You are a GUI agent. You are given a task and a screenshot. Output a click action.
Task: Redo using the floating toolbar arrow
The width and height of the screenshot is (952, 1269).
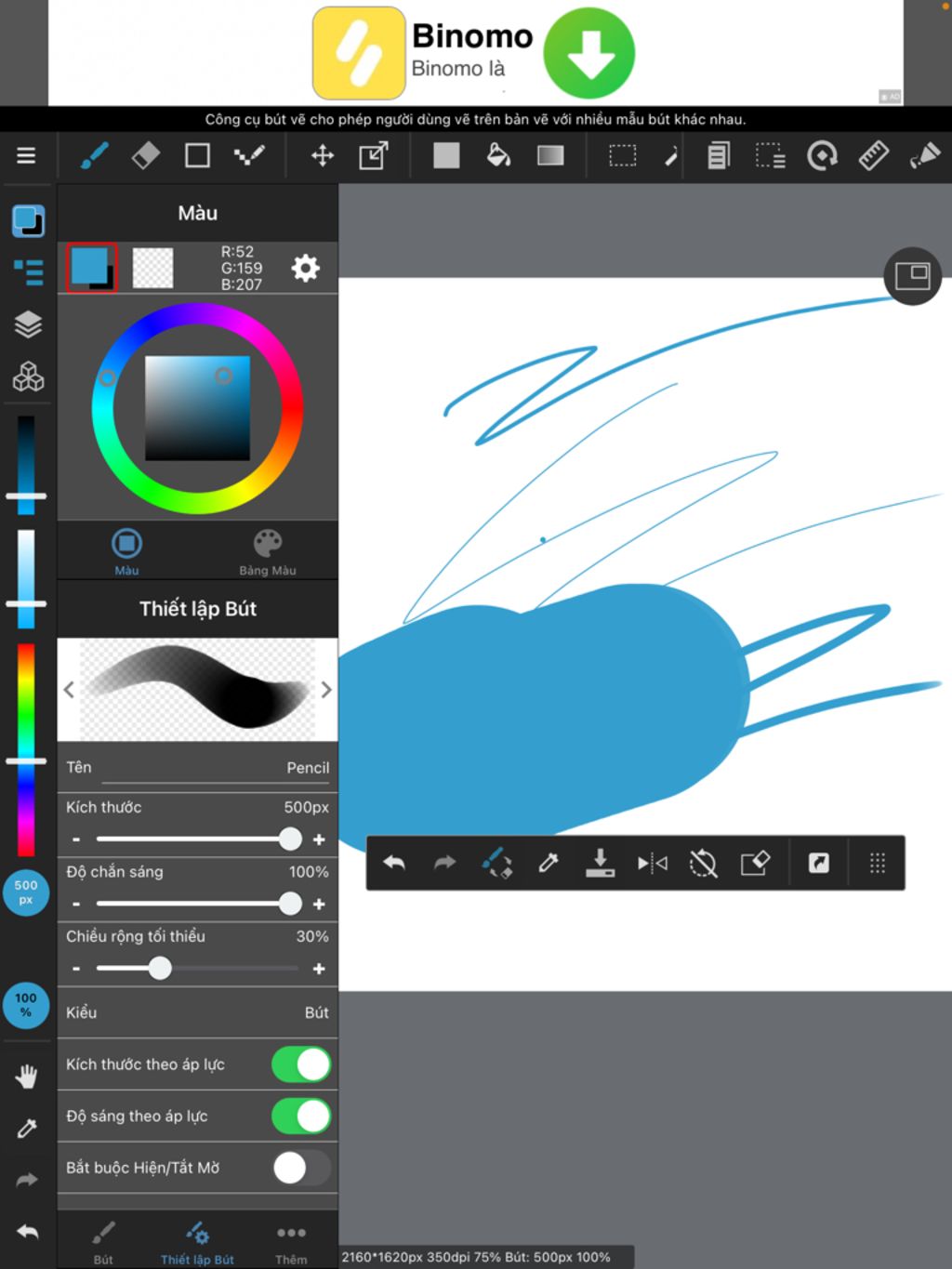point(445,863)
